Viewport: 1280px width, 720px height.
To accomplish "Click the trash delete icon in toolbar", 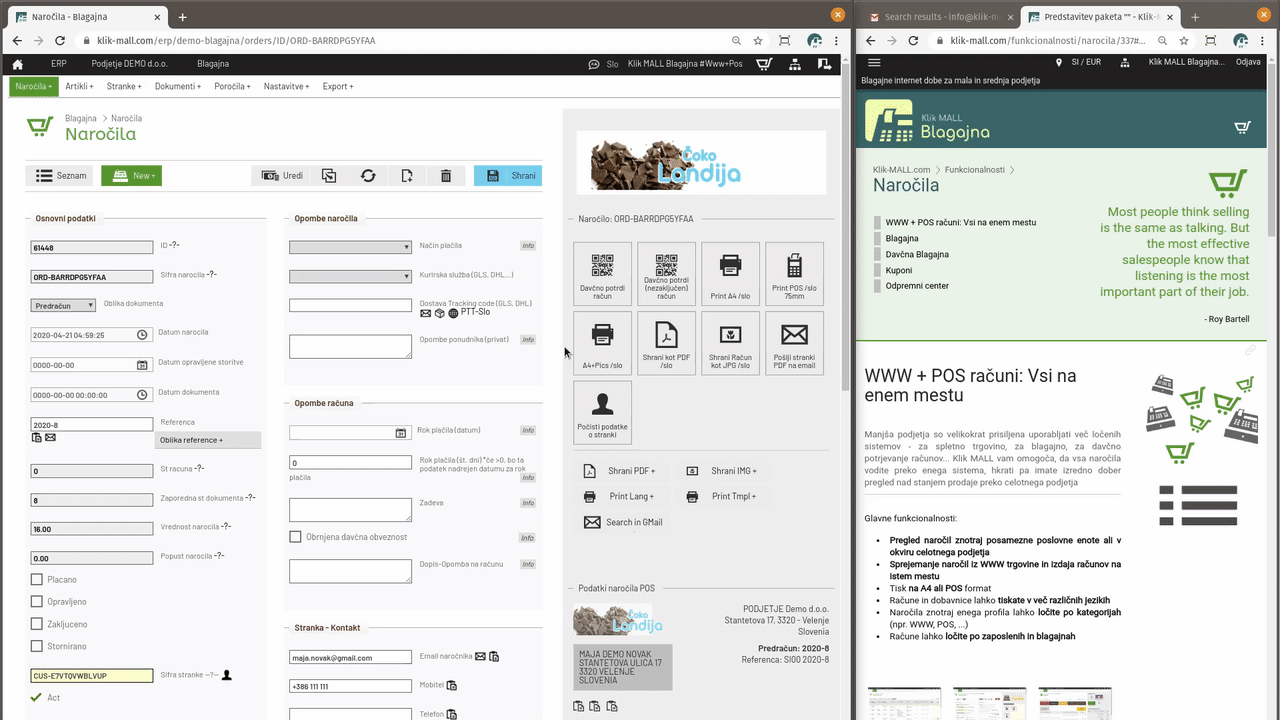I will [446, 176].
